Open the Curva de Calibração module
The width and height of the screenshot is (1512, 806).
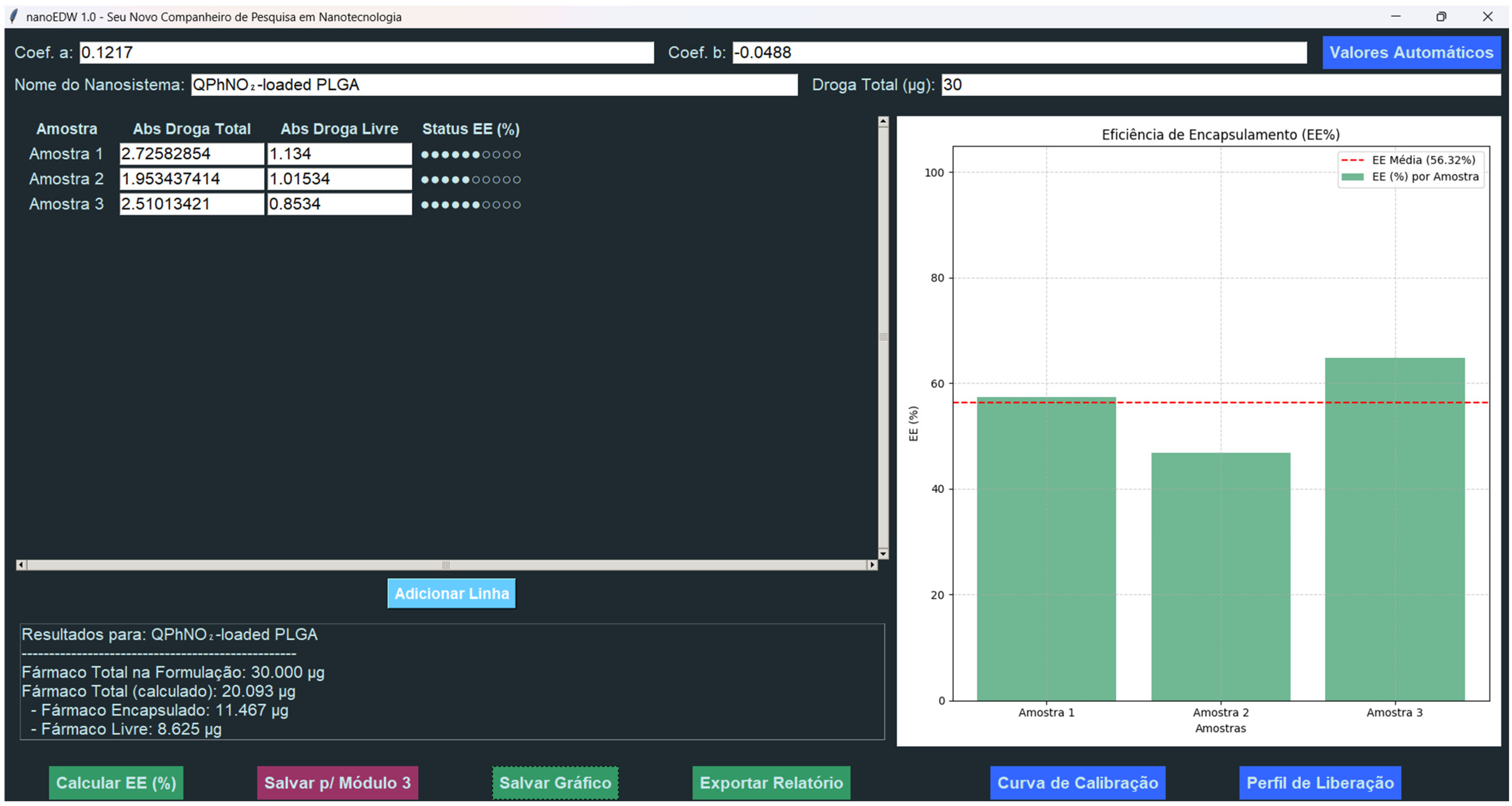coord(1077,783)
